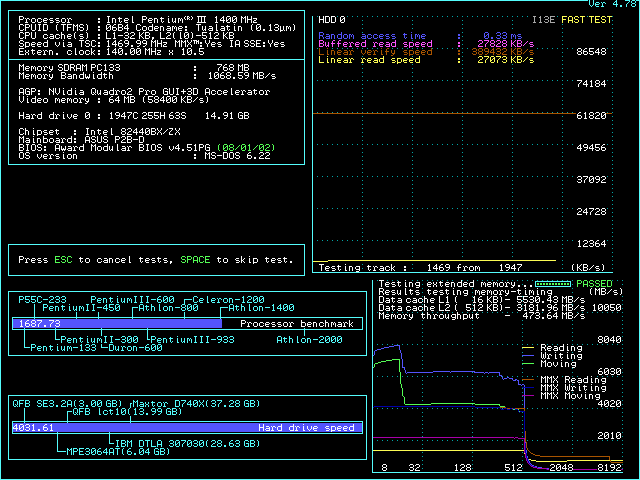
Task: Select the 'Ver 4.78' version text
Action: pos(612,4)
